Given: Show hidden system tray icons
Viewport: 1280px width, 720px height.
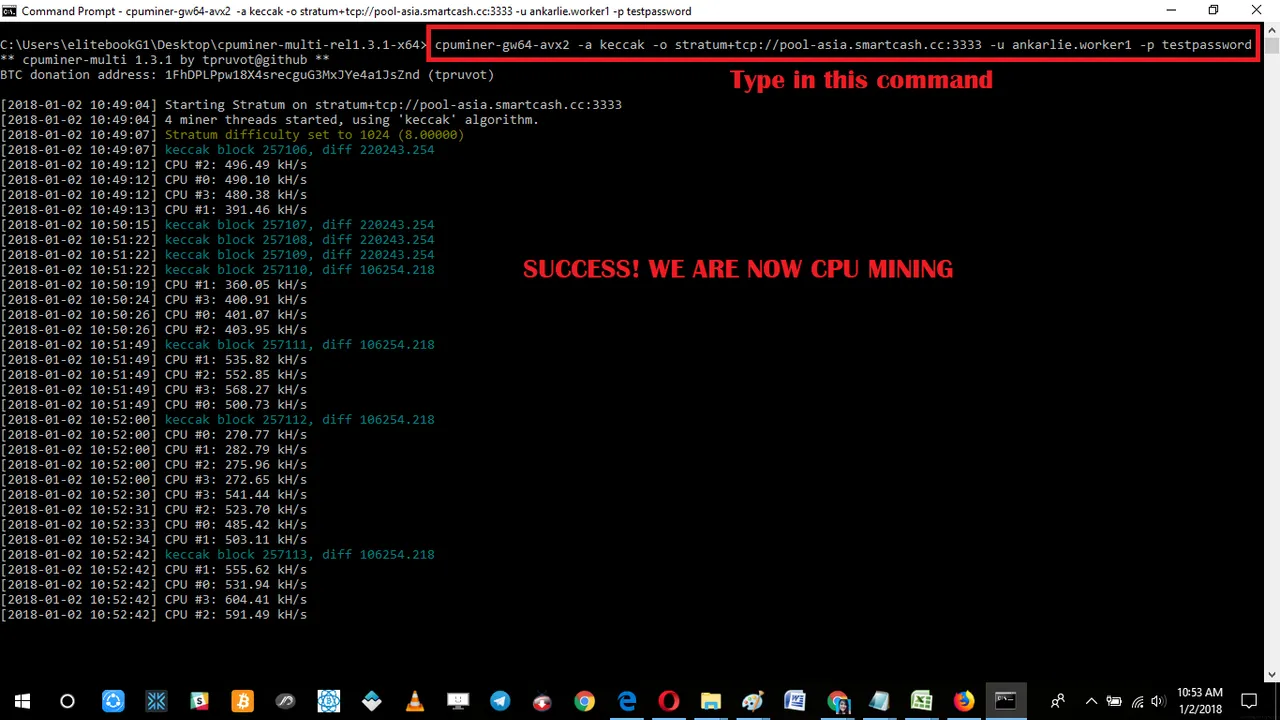Looking at the screenshot, I should (x=1091, y=701).
